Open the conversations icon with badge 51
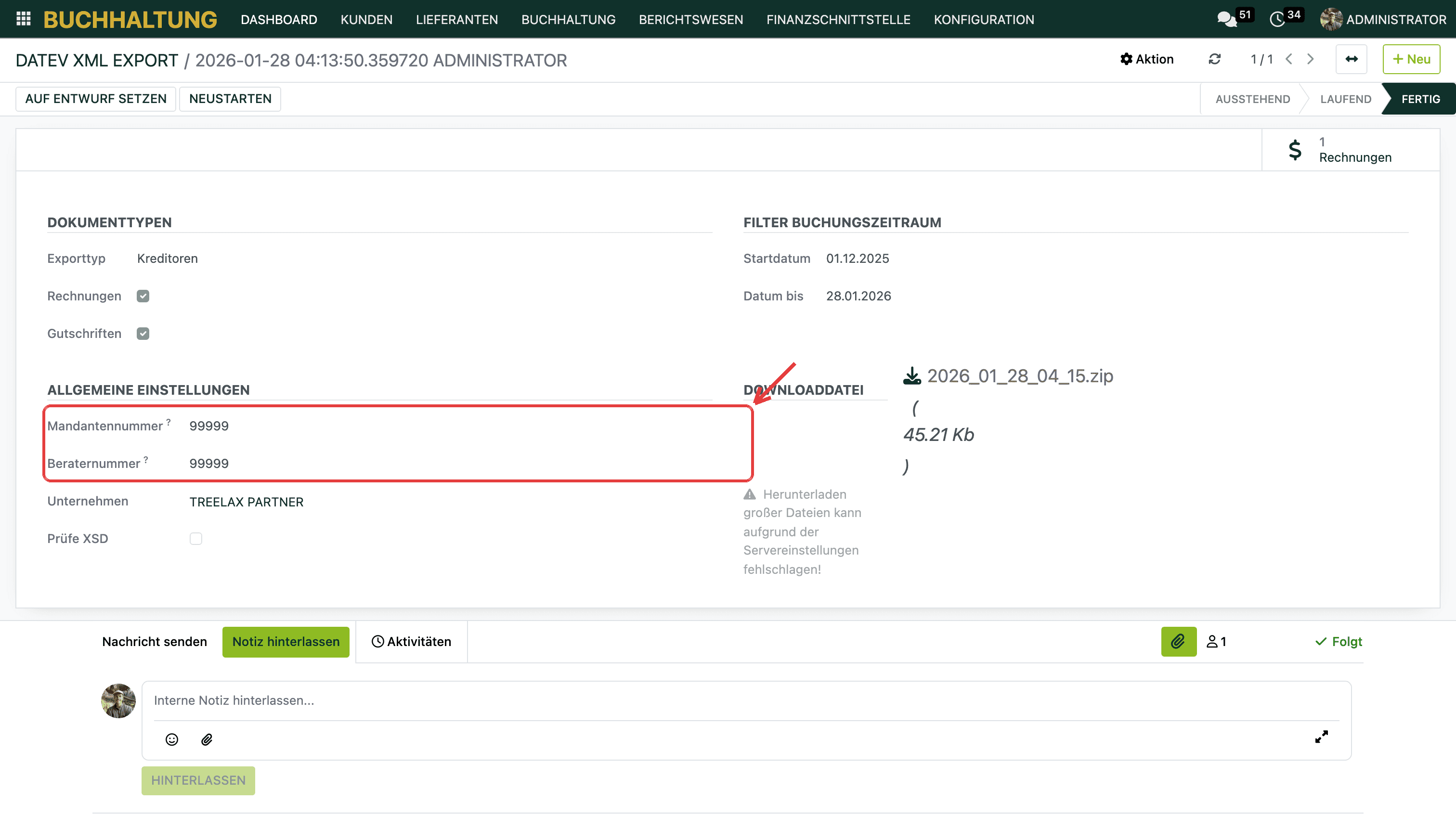 (1227, 19)
